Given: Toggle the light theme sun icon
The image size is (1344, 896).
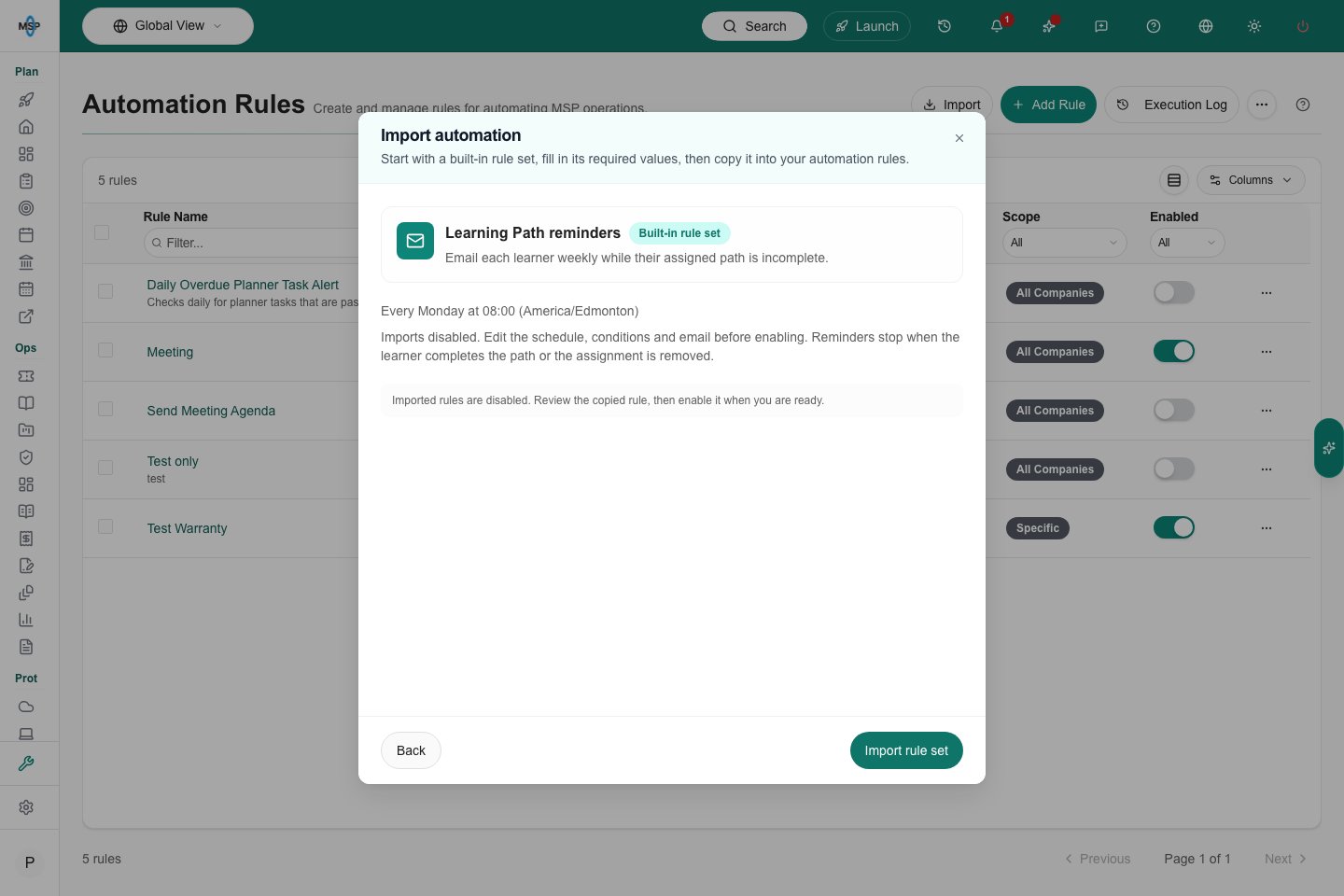Looking at the screenshot, I should (1254, 26).
